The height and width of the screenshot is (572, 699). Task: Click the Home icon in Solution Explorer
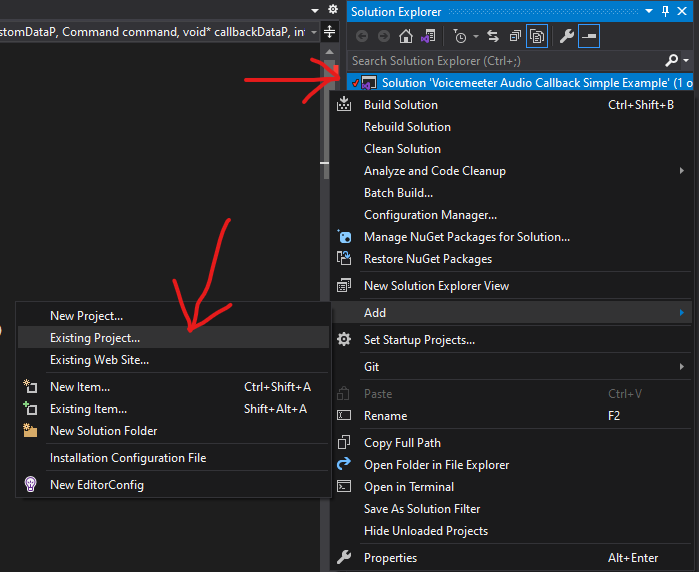pos(405,36)
